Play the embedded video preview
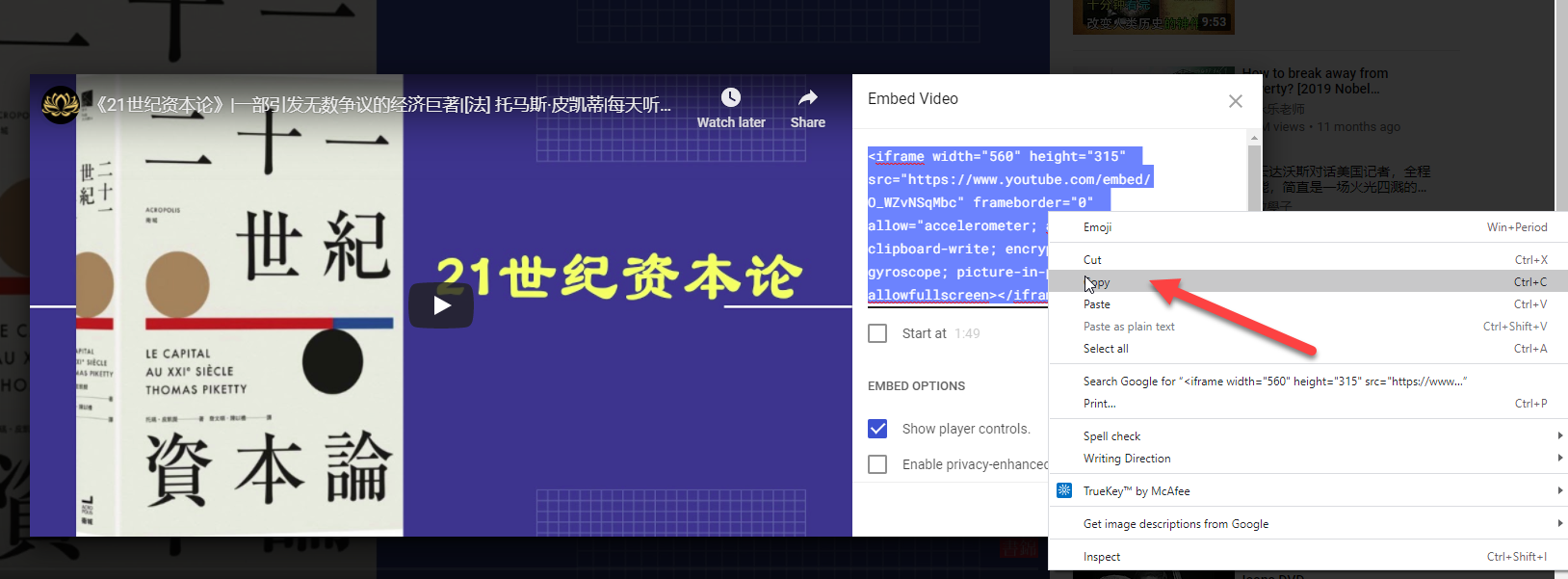The image size is (1568, 579). coord(441,305)
